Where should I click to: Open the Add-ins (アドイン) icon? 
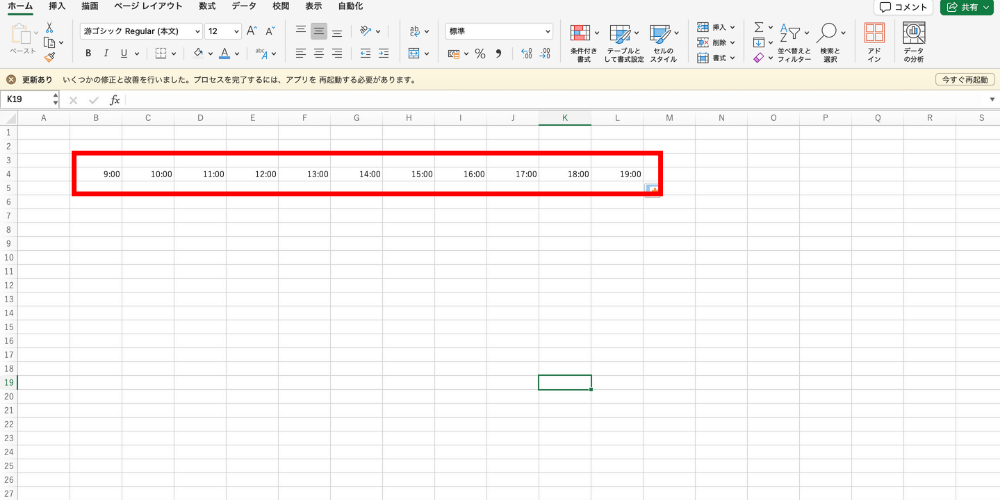(x=874, y=43)
